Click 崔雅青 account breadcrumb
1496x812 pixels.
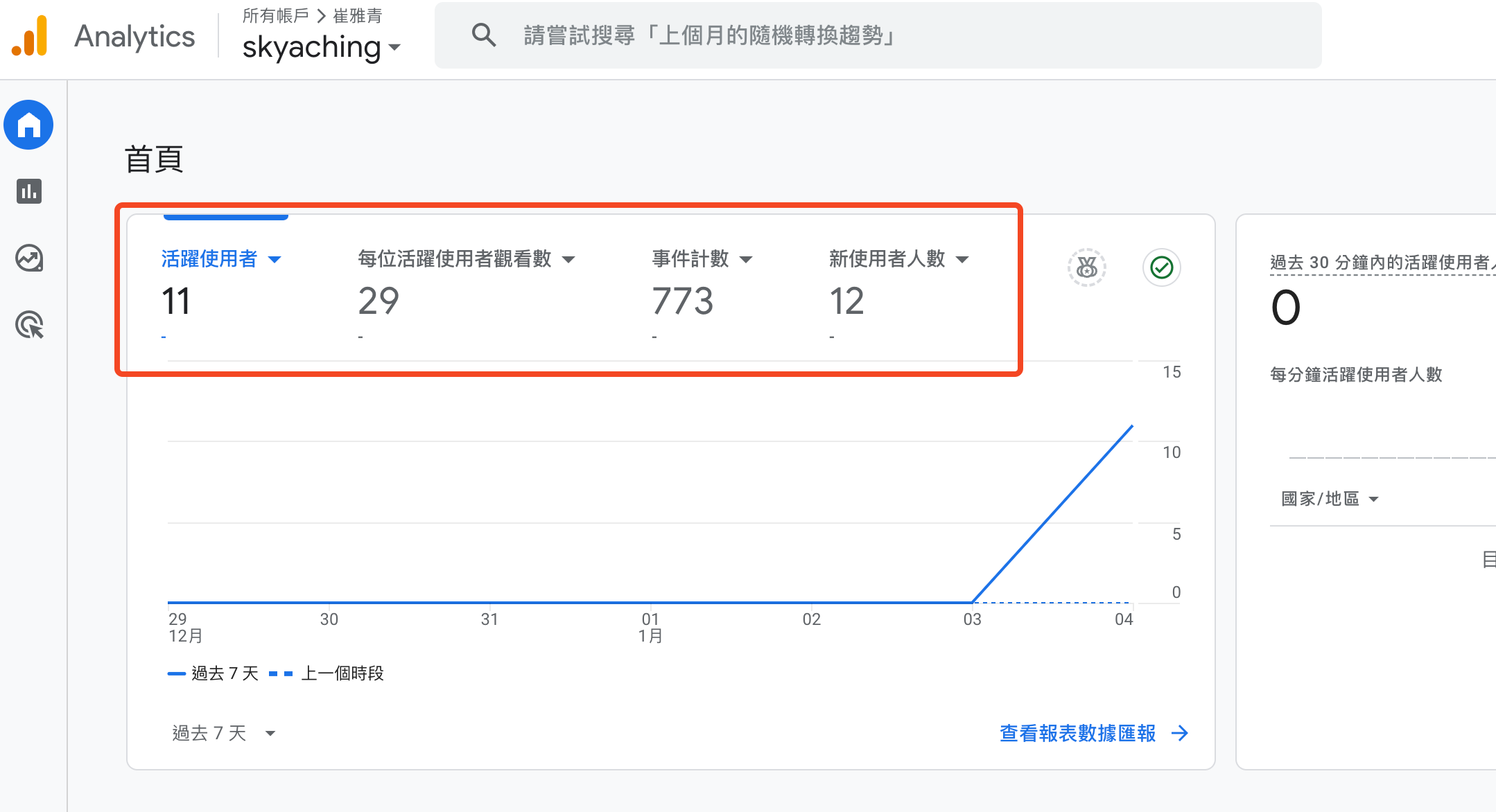(x=358, y=15)
